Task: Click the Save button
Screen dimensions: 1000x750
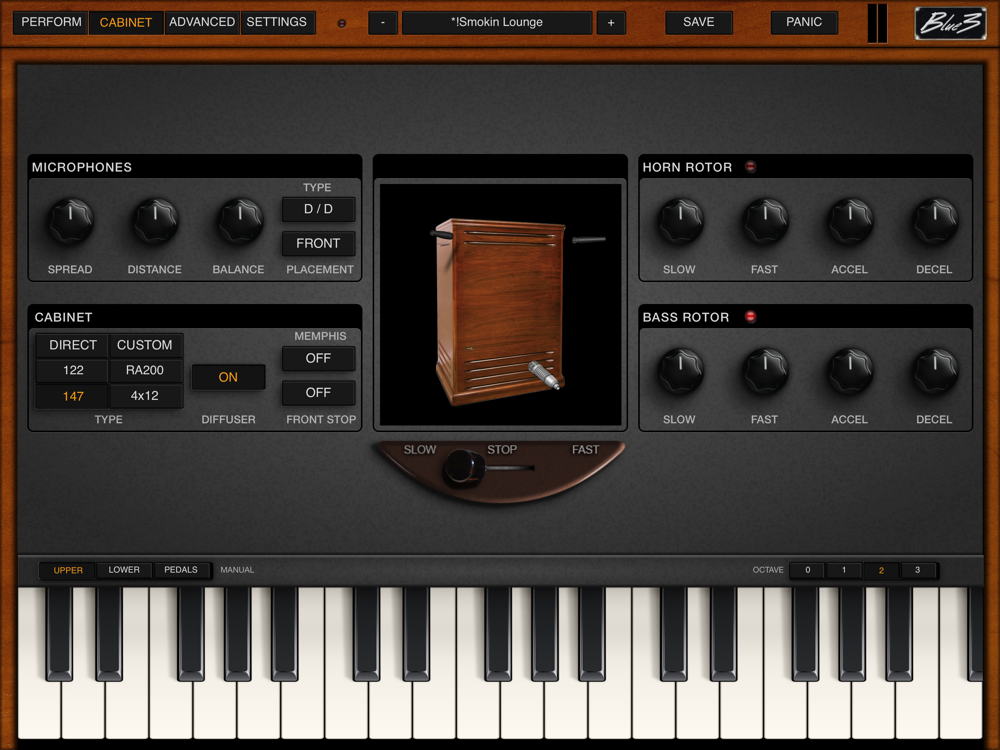Action: point(698,22)
